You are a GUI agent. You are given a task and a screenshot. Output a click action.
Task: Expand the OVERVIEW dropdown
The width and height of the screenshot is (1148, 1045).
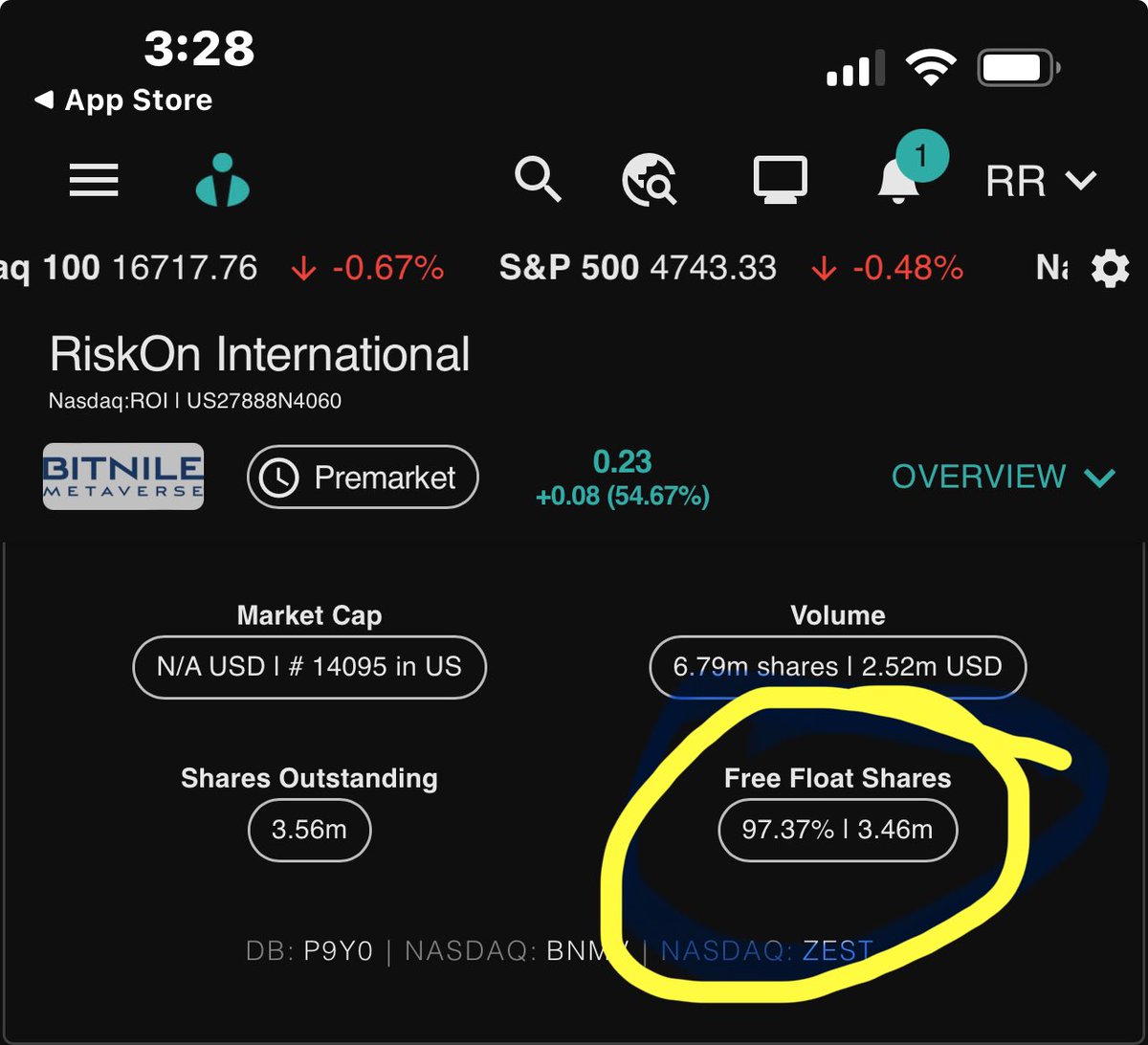tap(1003, 477)
